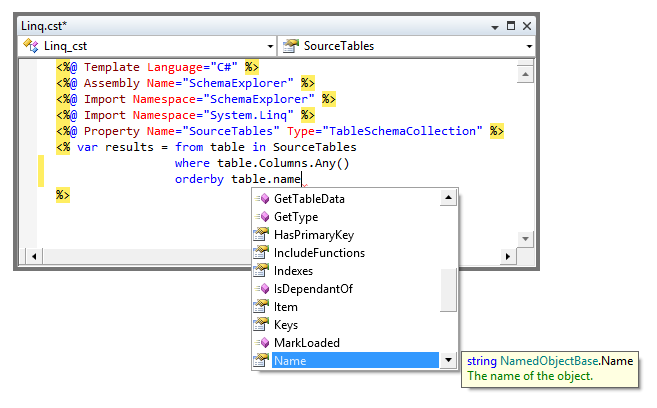Select the GetTableData method icon

click(262, 199)
